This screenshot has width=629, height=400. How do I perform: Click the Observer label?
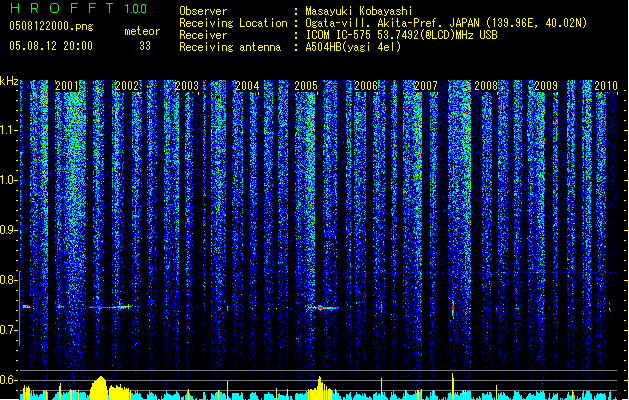point(203,11)
